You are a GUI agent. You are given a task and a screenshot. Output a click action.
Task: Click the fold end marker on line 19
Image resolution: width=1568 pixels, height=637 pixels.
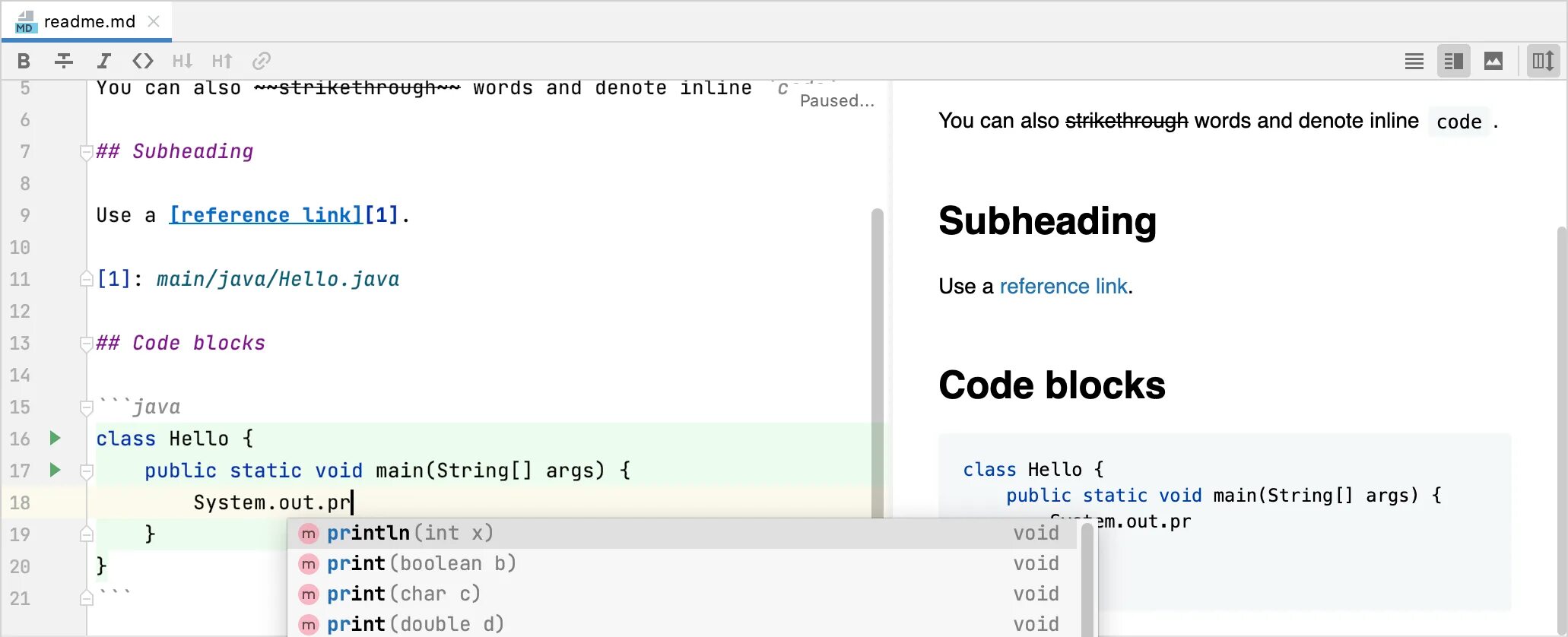[87, 534]
